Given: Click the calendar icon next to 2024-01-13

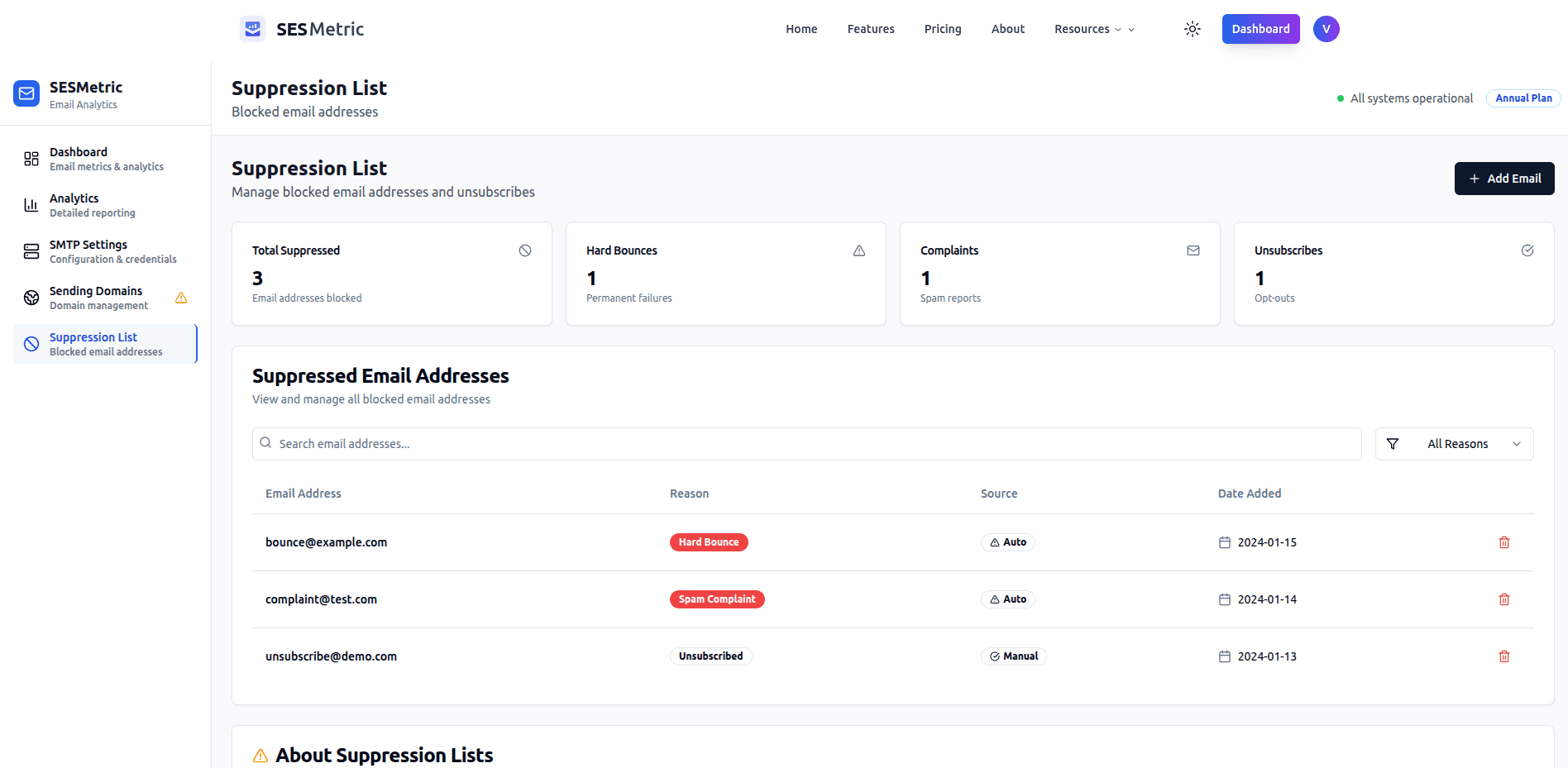Looking at the screenshot, I should [x=1225, y=656].
